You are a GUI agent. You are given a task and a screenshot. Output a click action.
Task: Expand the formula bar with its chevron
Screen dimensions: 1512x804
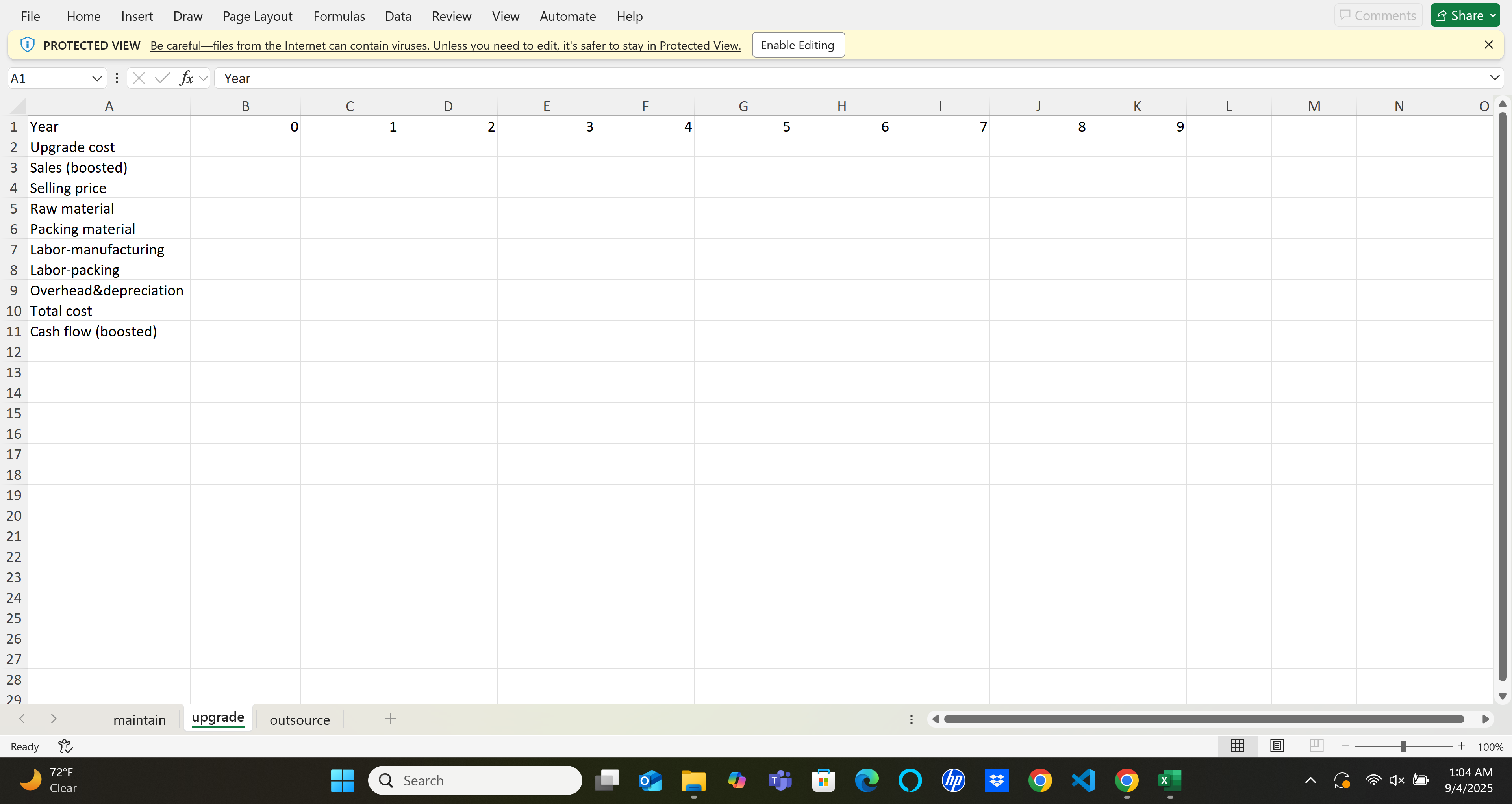click(1494, 78)
